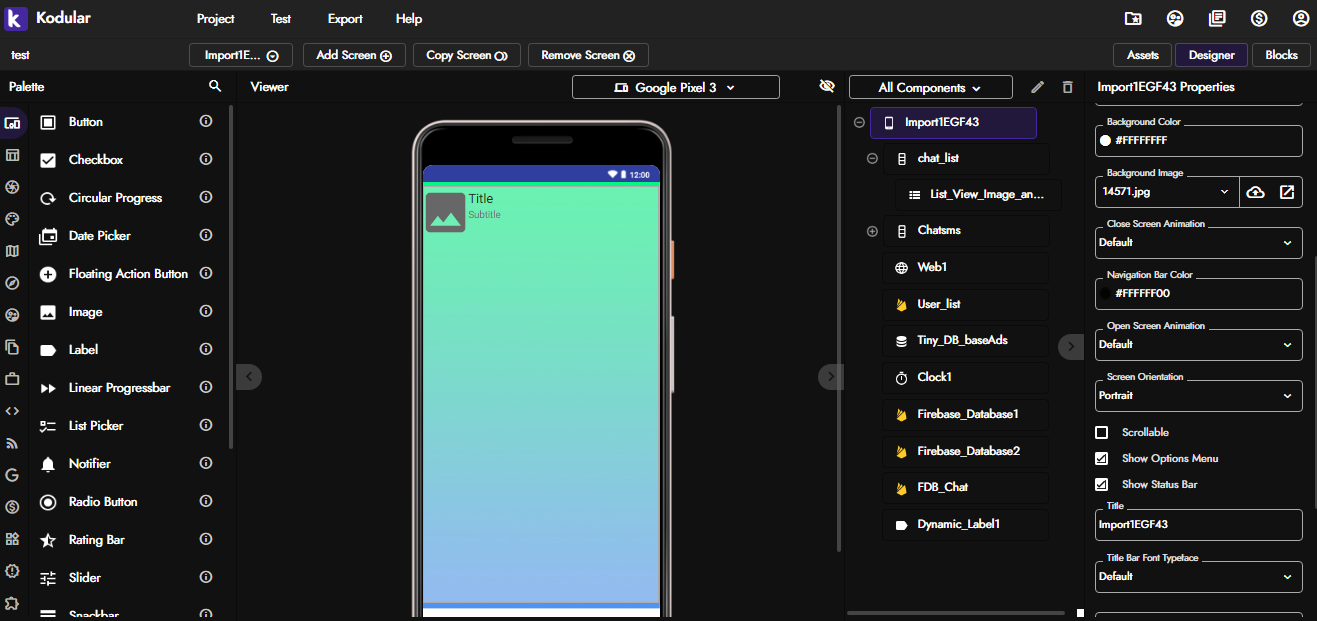
Task: Click the upload background image cloud icon
Action: (1255, 192)
